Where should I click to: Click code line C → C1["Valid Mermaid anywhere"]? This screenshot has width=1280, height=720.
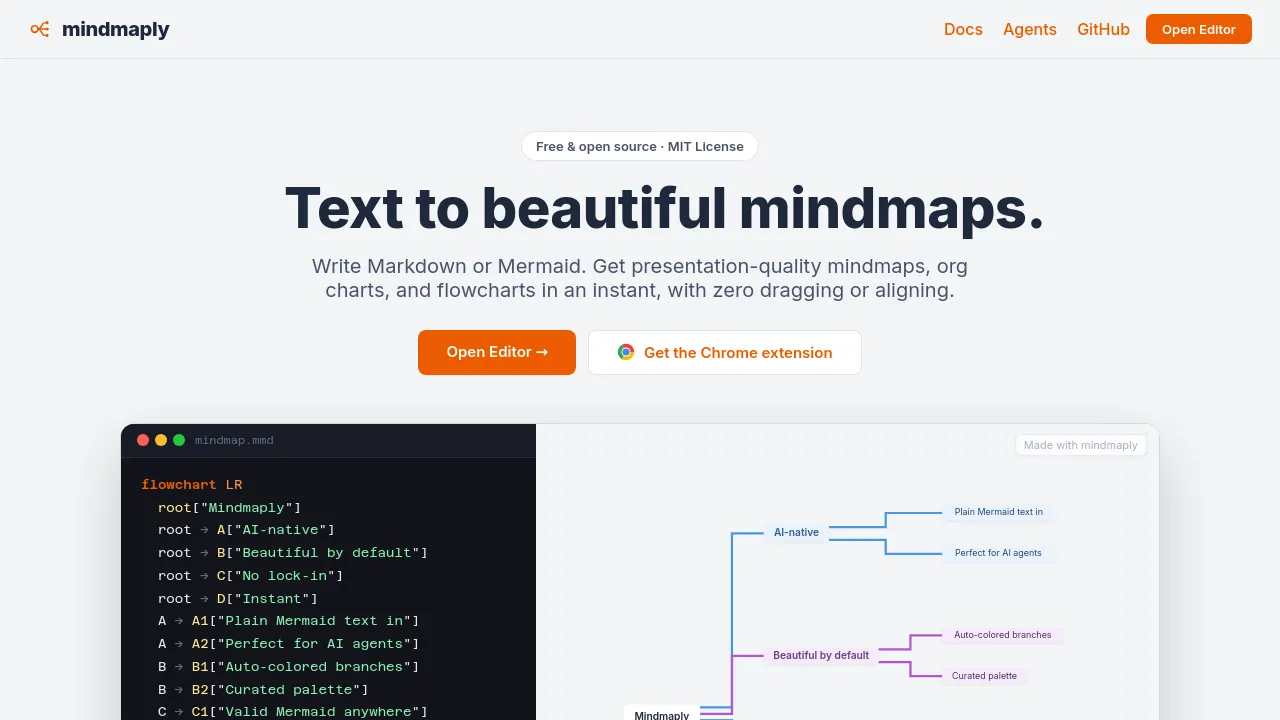coord(293,712)
